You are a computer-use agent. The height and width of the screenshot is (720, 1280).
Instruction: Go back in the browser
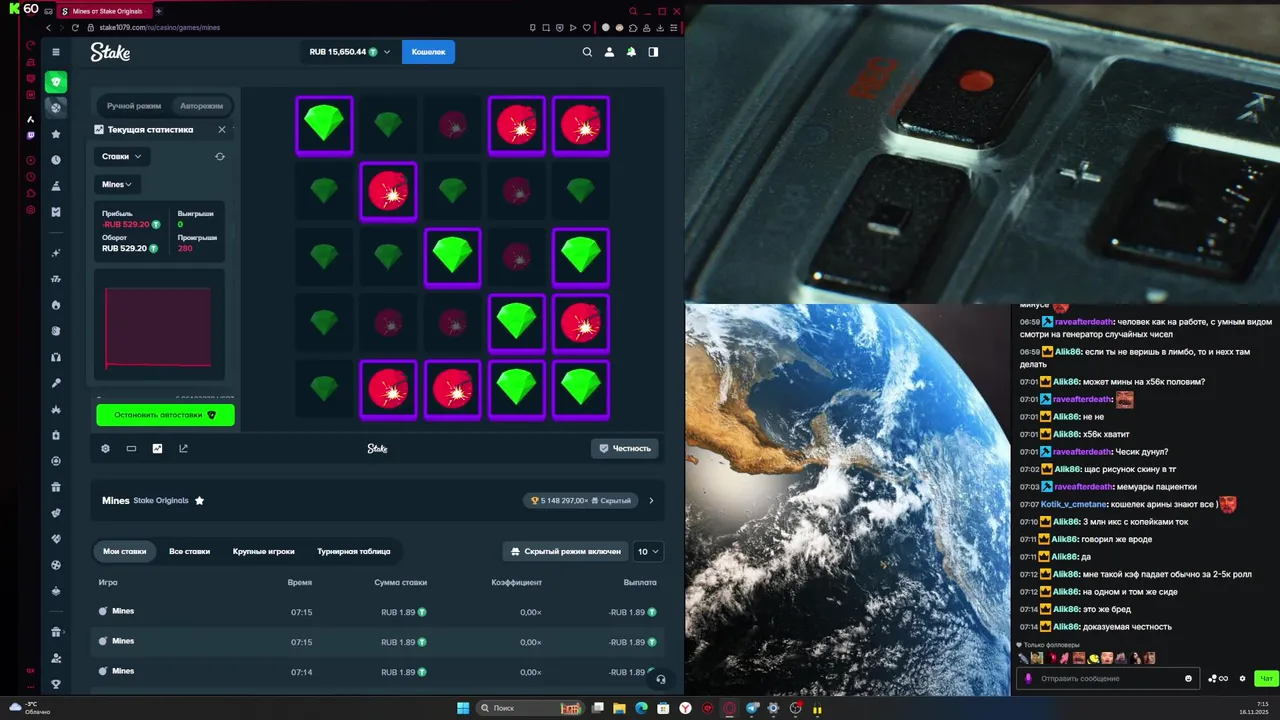point(48,27)
